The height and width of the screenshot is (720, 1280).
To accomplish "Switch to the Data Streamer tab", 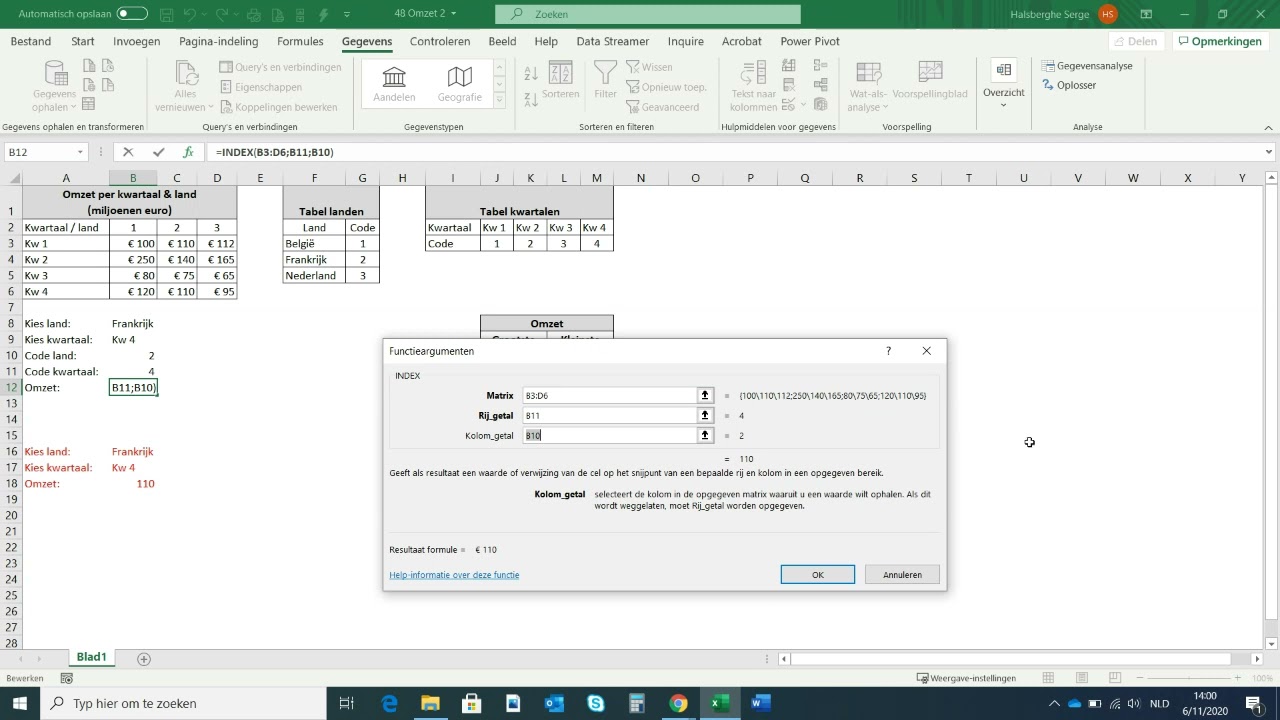I will pyautogui.click(x=613, y=41).
